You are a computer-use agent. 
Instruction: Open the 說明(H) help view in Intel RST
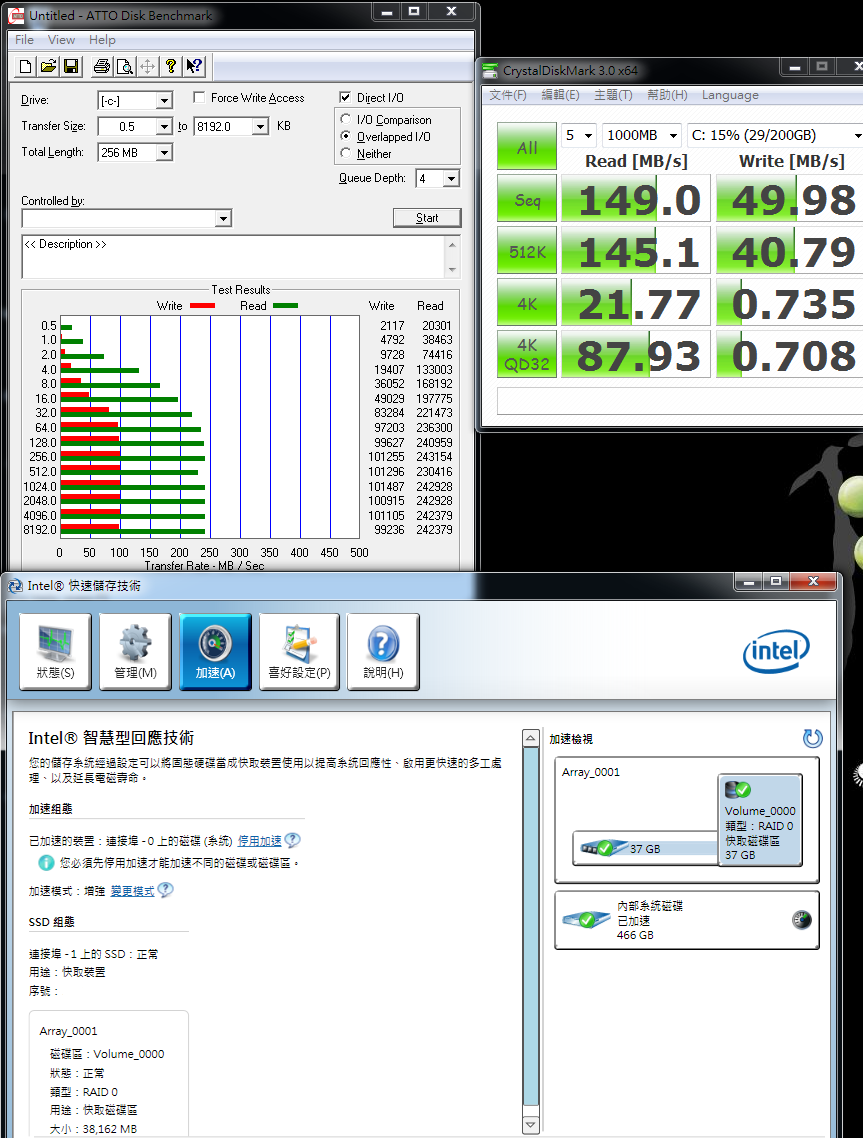(383, 651)
